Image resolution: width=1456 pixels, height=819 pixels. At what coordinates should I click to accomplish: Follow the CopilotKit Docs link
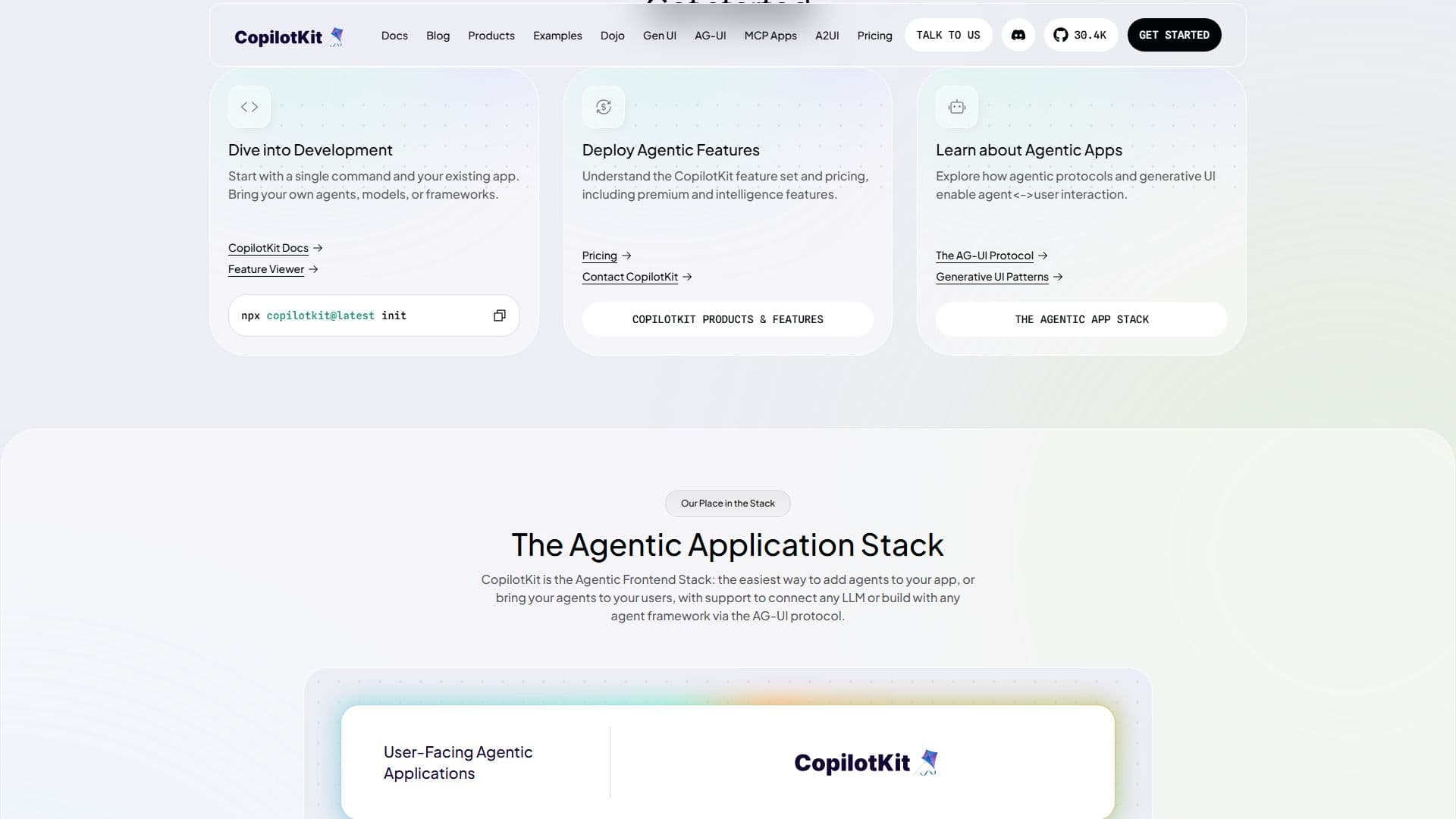(275, 248)
